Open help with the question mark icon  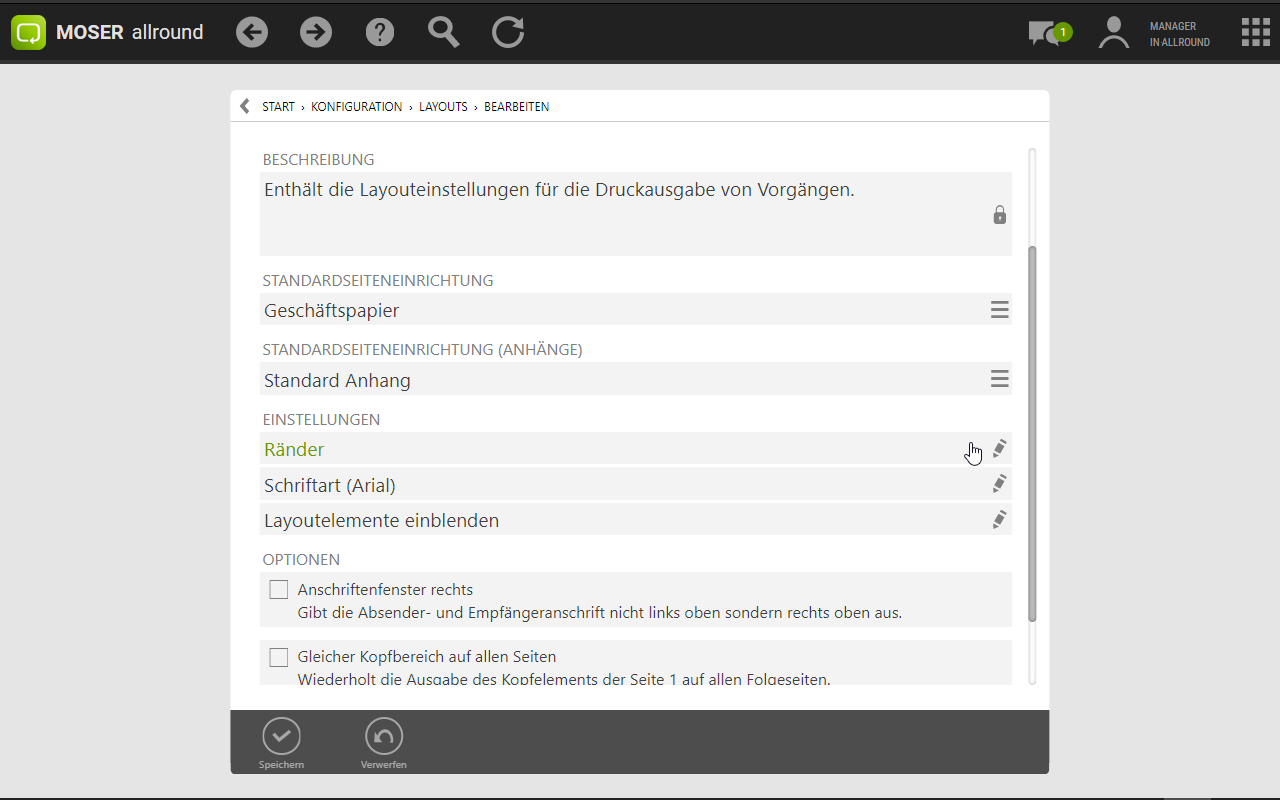point(380,33)
